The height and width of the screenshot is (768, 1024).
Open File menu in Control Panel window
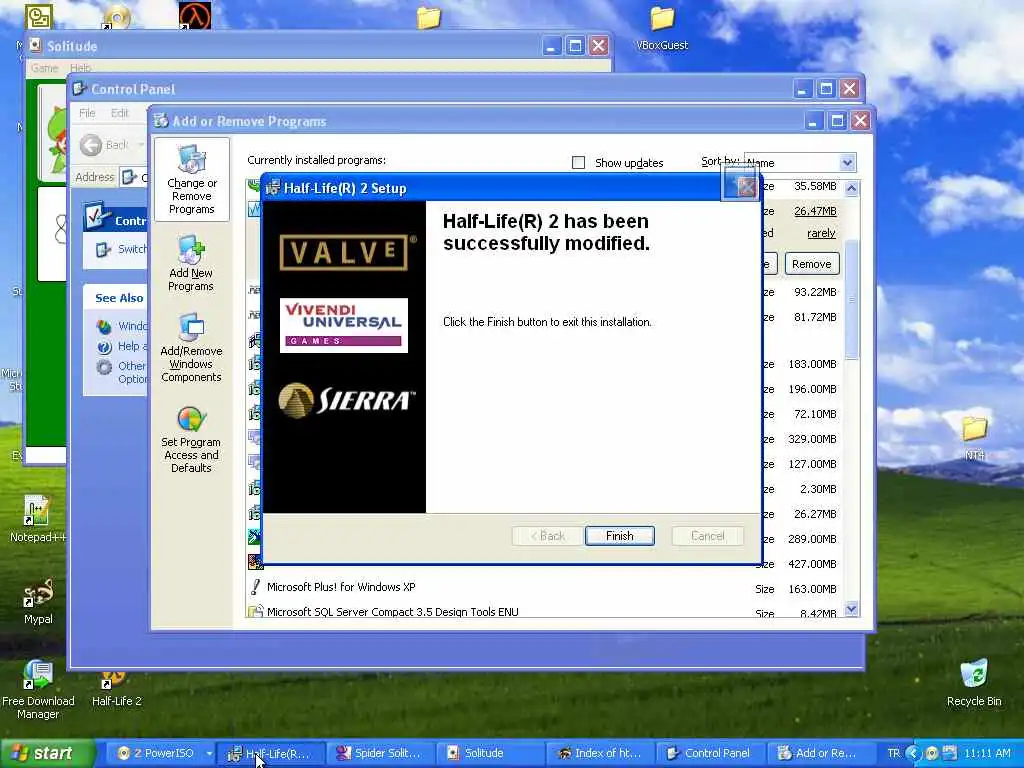tap(87, 113)
